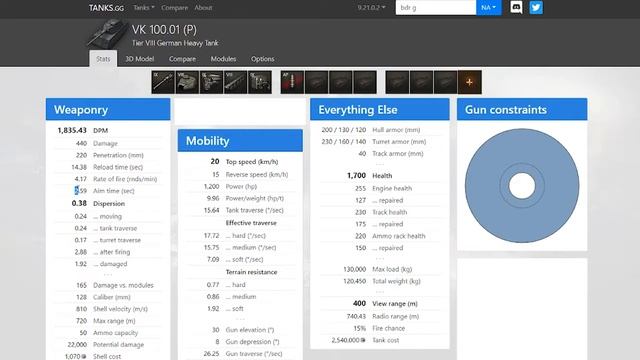Click the VK 100.01 (P) tank thumbnail

107,34
